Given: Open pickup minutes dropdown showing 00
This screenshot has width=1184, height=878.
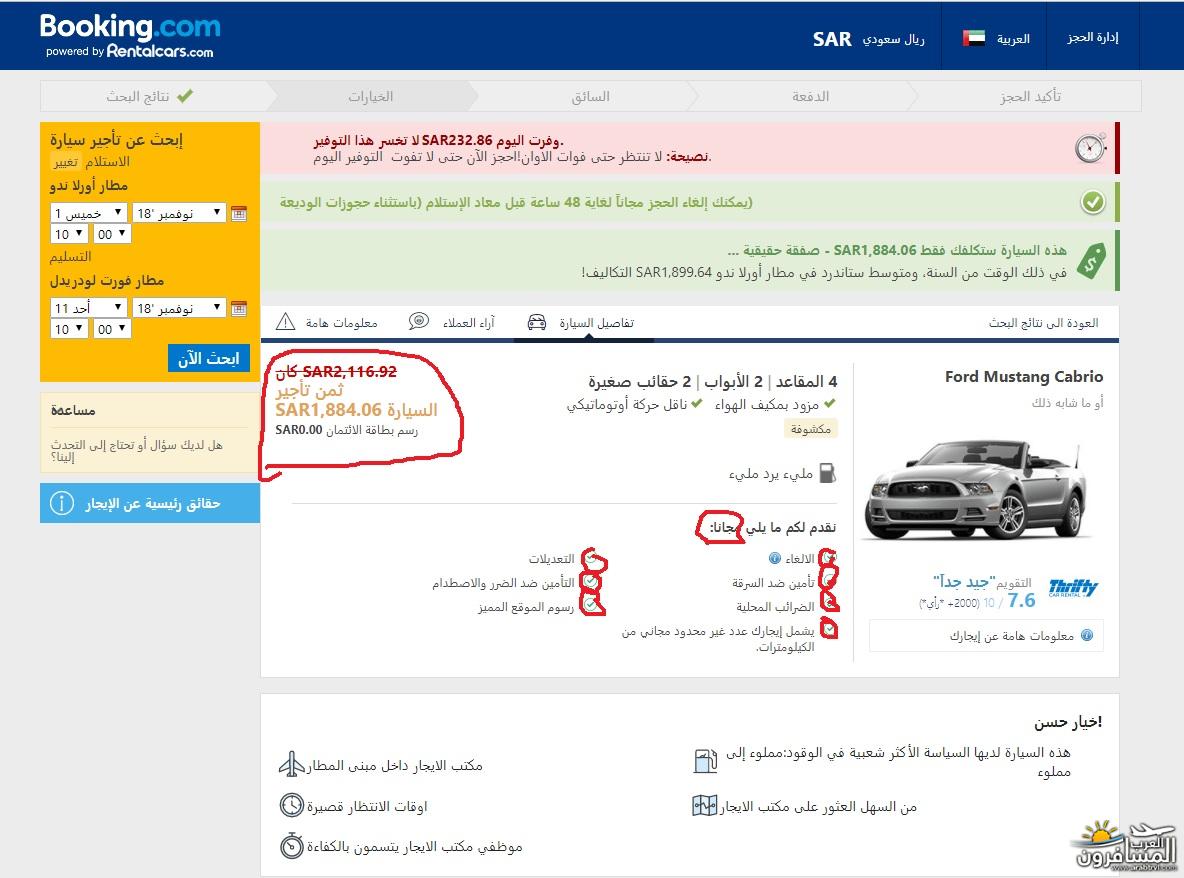Looking at the screenshot, I should [112, 234].
